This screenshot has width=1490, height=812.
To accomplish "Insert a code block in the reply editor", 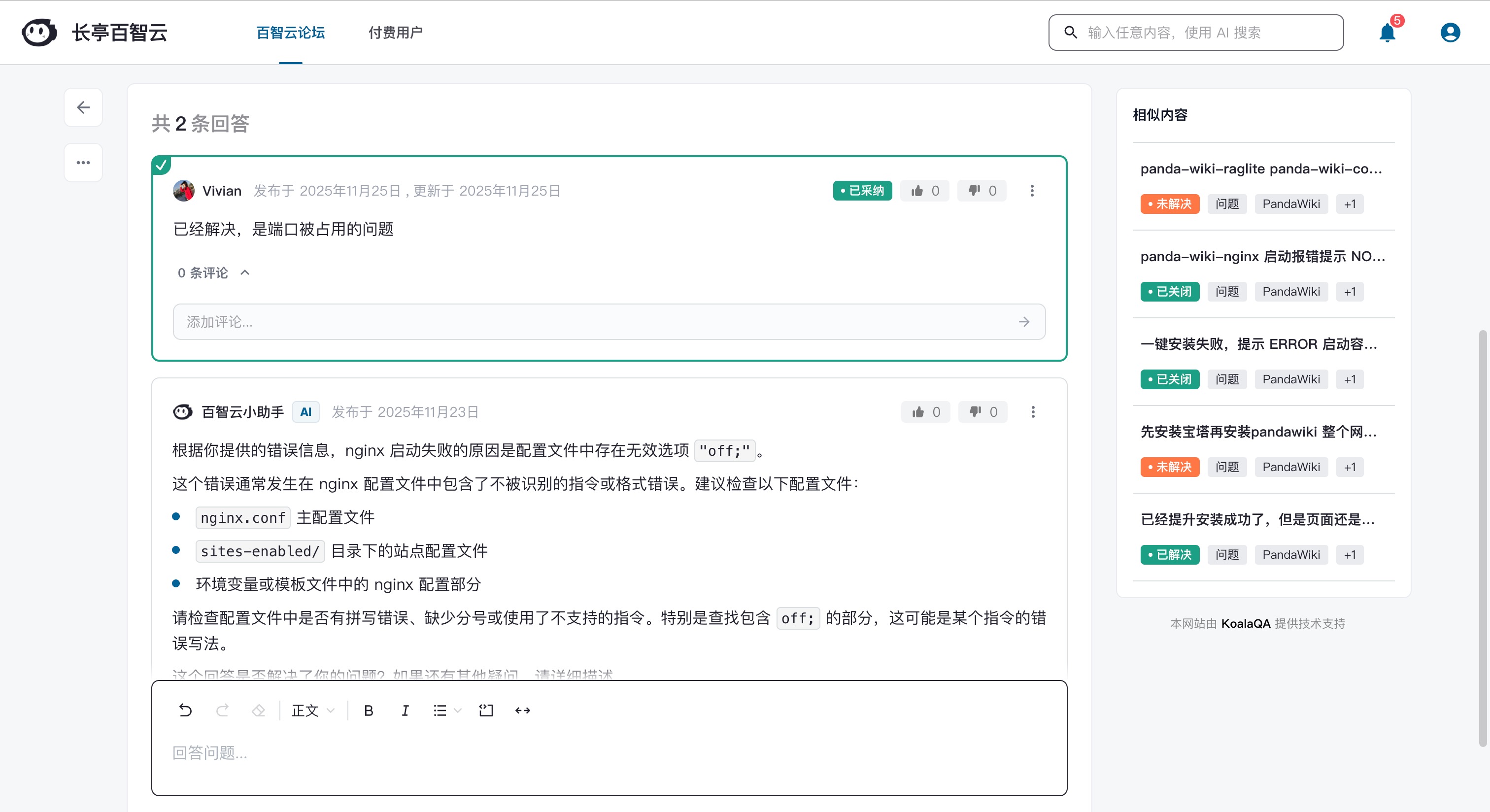I will pos(486,711).
